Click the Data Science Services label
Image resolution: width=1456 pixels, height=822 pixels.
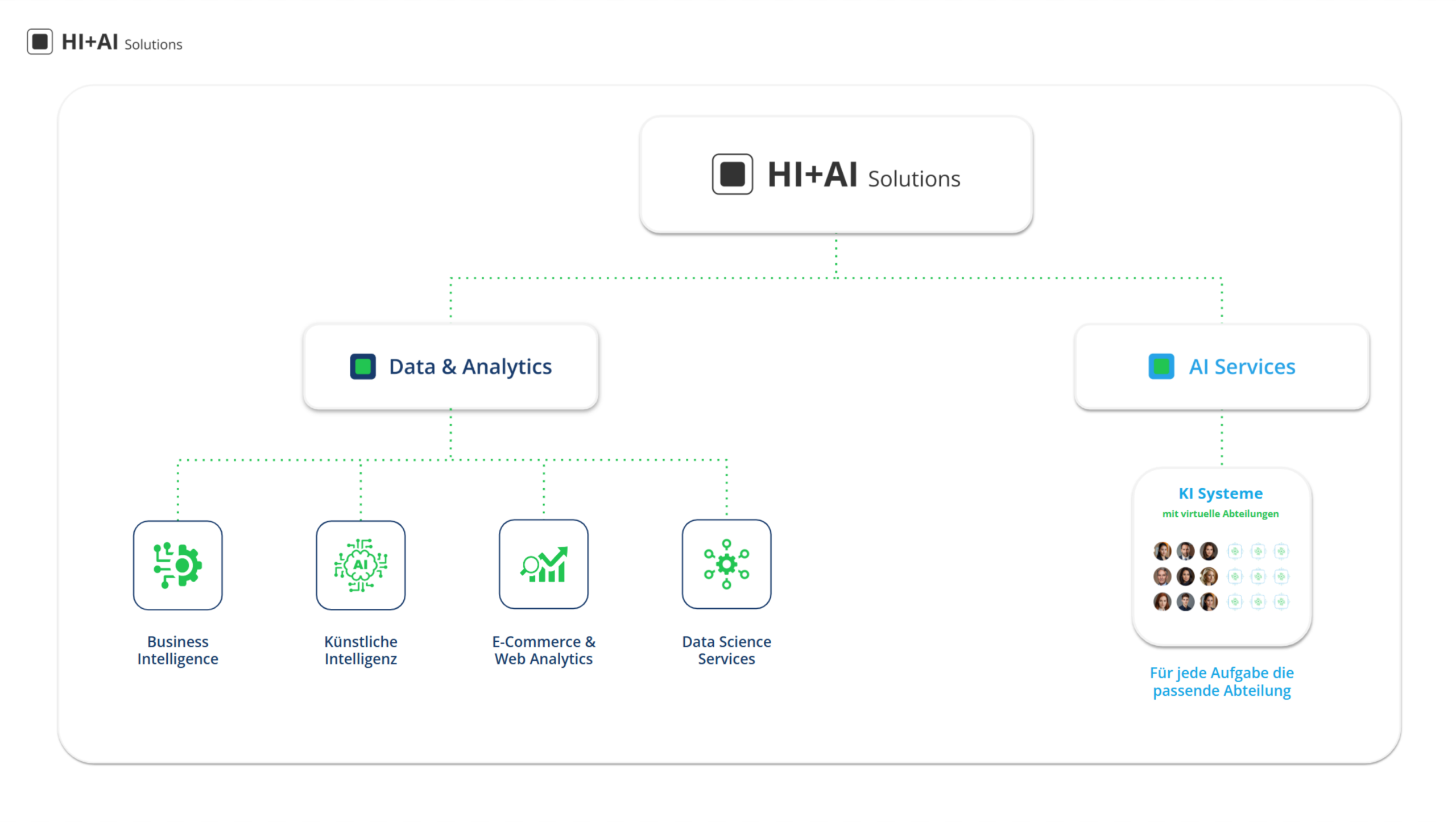point(726,650)
